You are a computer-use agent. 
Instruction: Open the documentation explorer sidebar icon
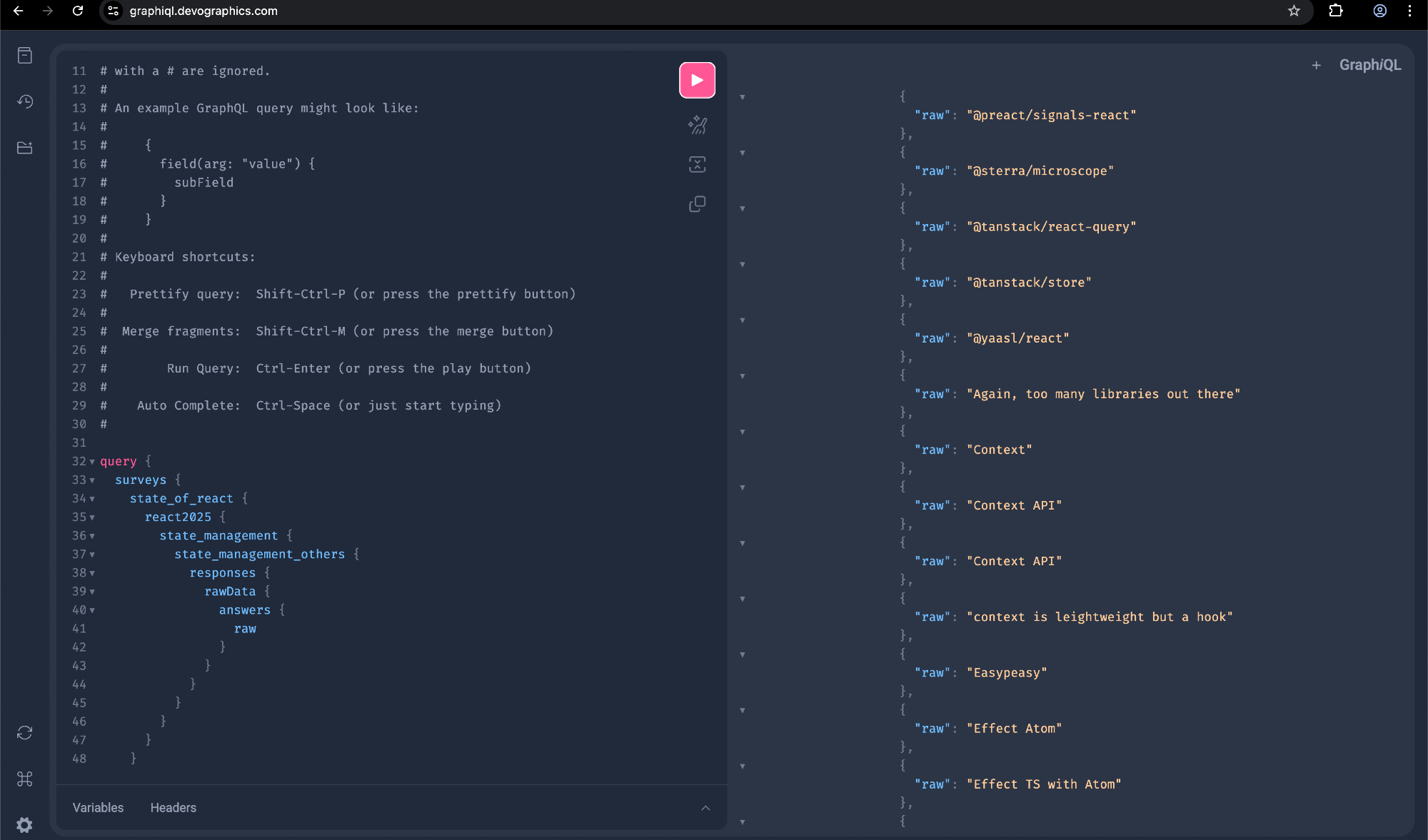25,56
